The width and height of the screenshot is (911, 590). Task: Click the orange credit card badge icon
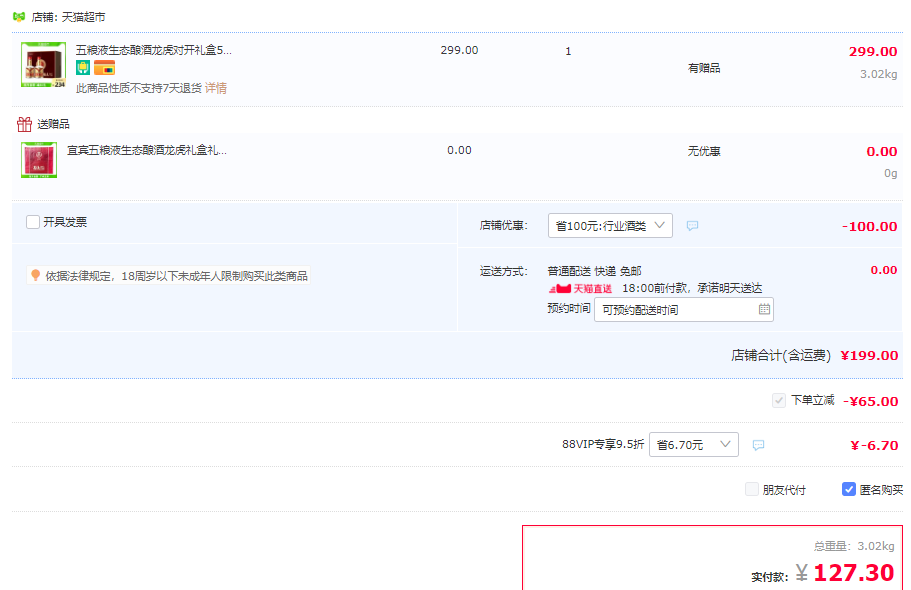point(105,68)
